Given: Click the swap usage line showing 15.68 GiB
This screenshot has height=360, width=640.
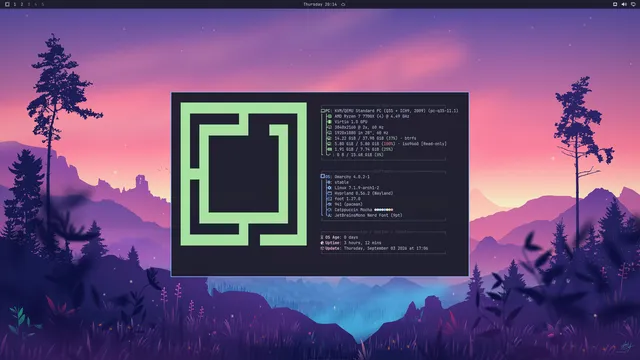Looking at the screenshot, I should click(x=360, y=155).
